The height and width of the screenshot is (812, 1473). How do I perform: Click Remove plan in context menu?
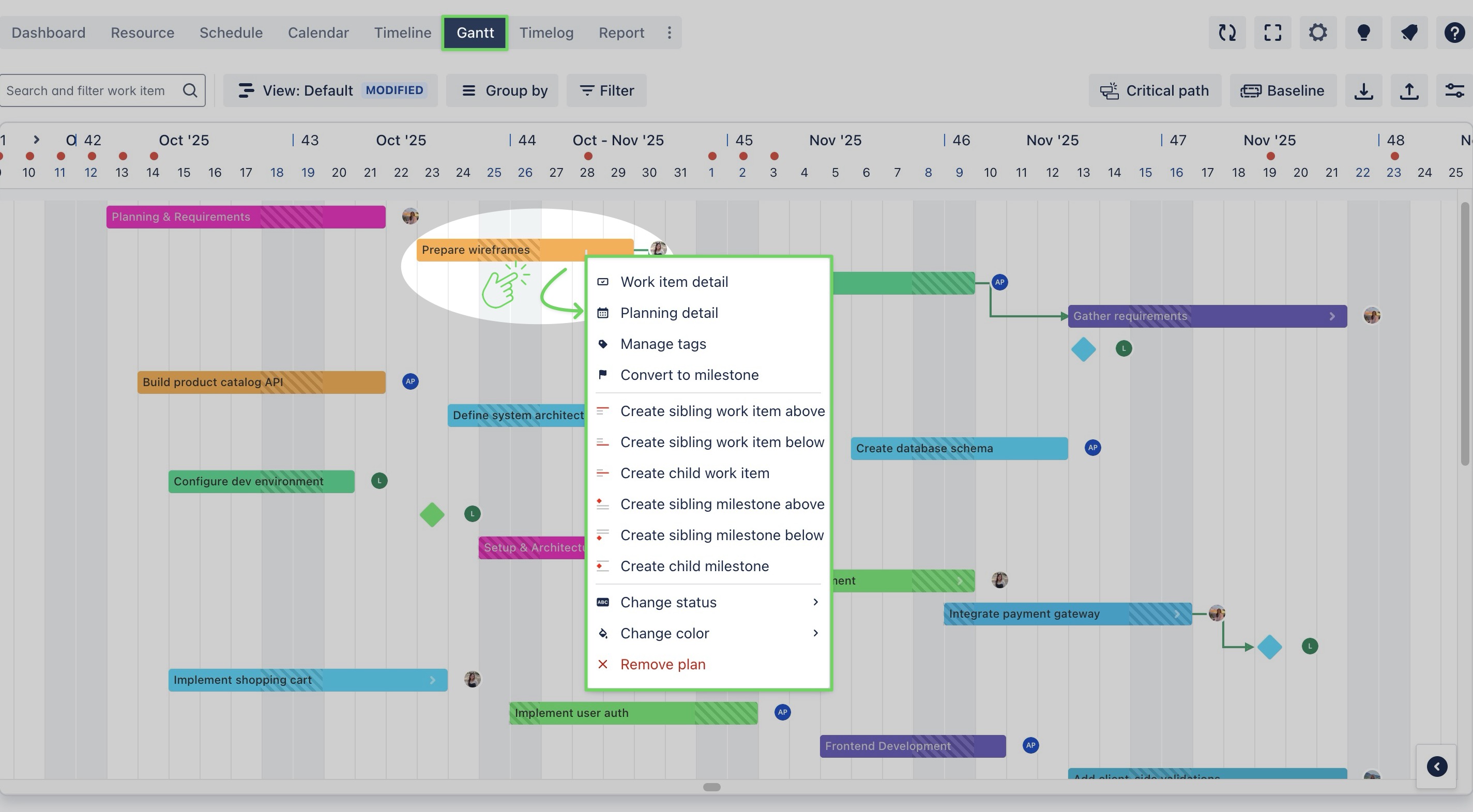pos(662,664)
